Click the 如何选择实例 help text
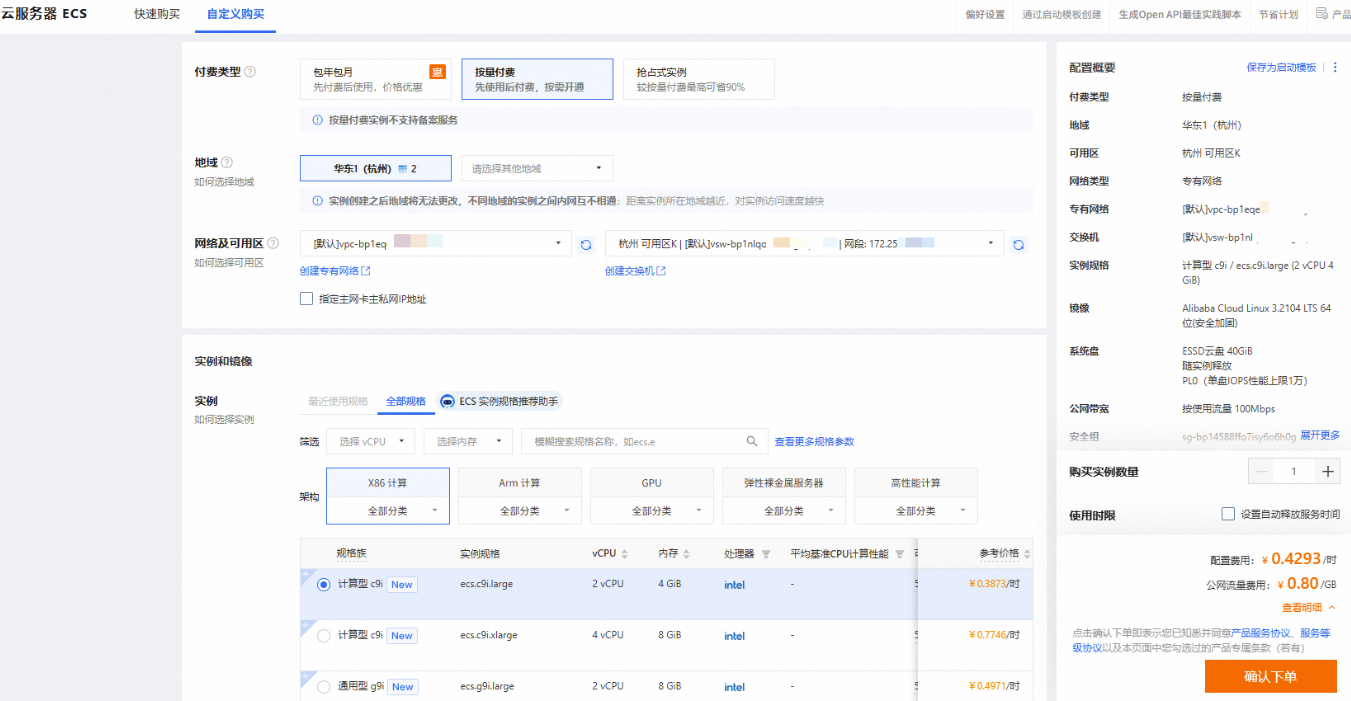 [x=224, y=420]
